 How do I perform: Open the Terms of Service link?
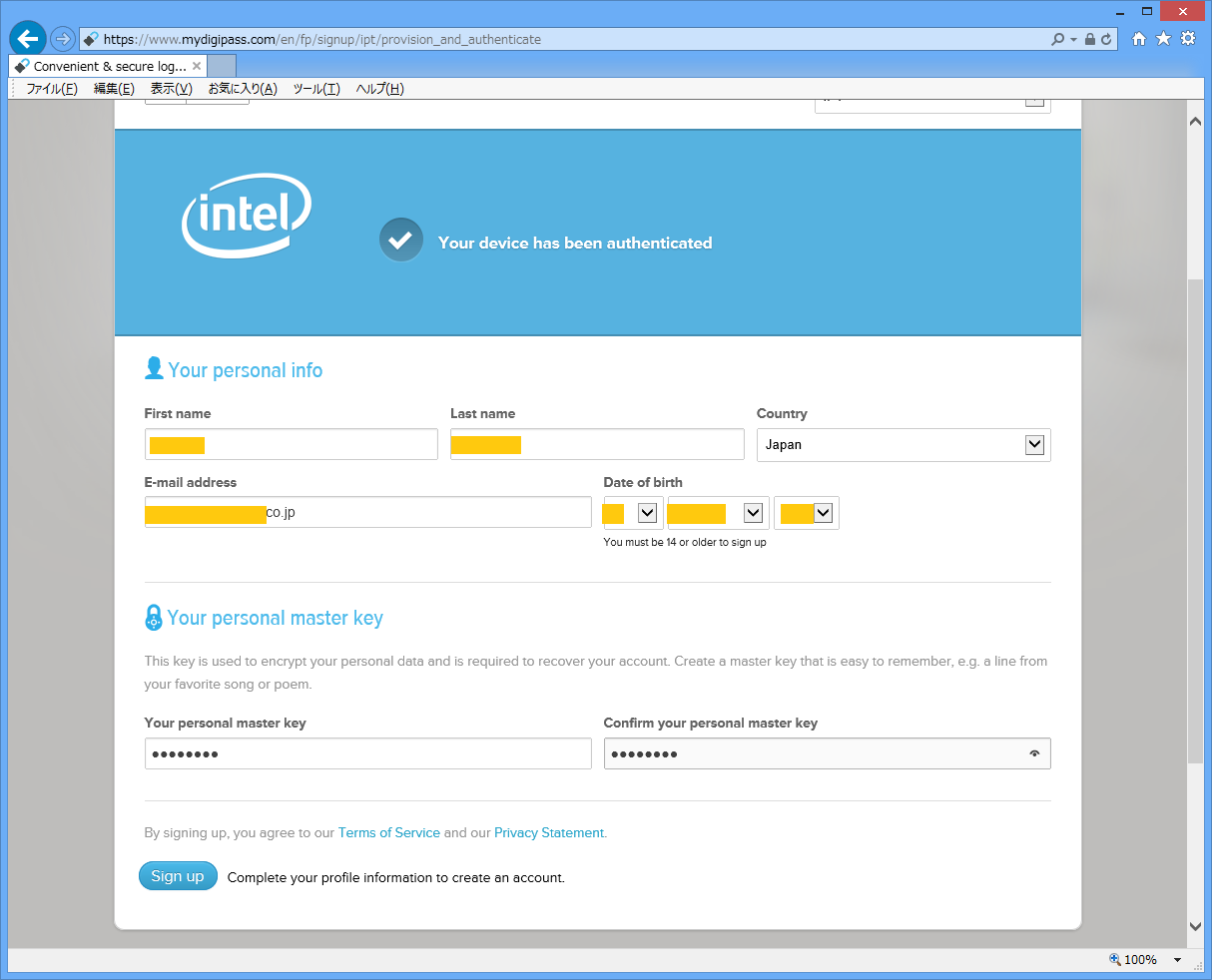pyautogui.click(x=389, y=832)
